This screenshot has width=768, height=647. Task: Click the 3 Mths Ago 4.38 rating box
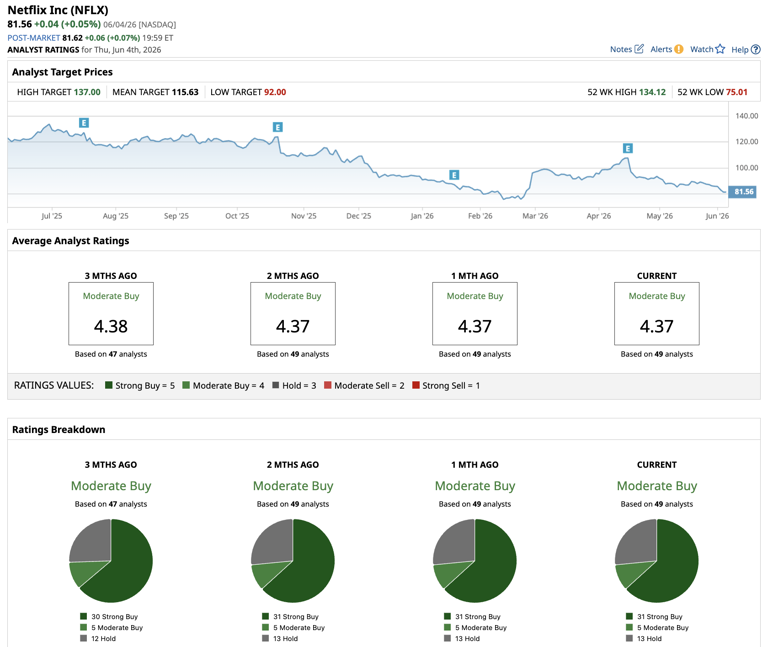111,313
